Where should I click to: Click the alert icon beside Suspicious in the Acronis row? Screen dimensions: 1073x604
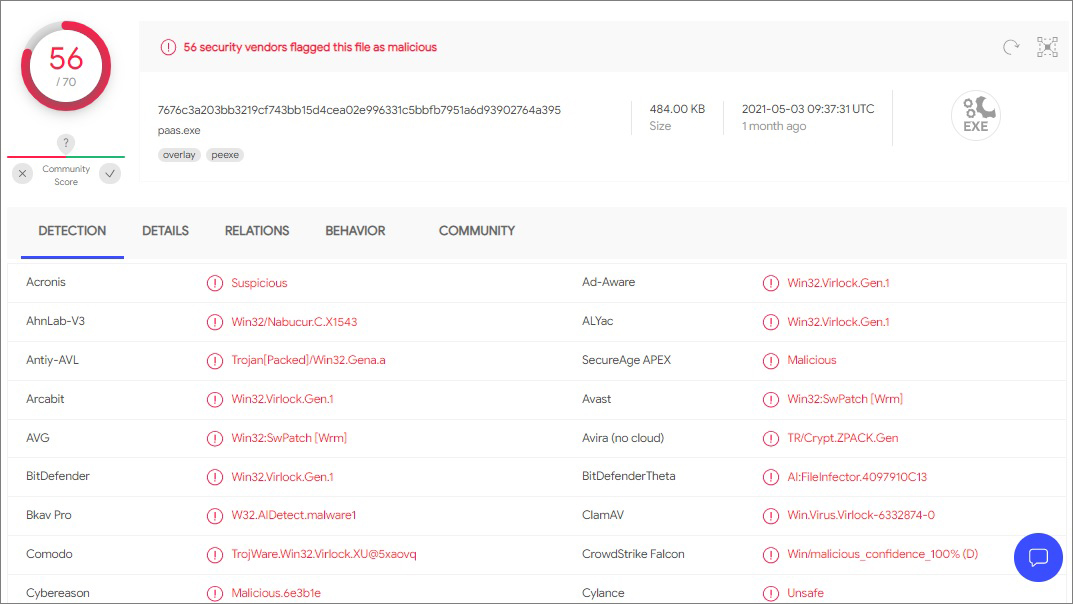[215, 283]
